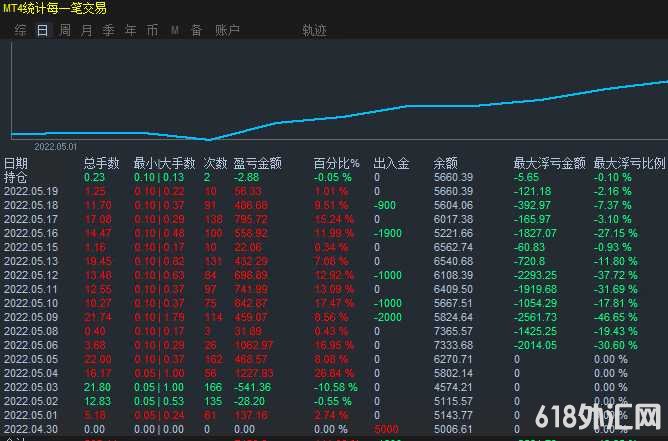Click the -541.36 loss amount
The height and width of the screenshot is (441, 668).
click(252, 387)
